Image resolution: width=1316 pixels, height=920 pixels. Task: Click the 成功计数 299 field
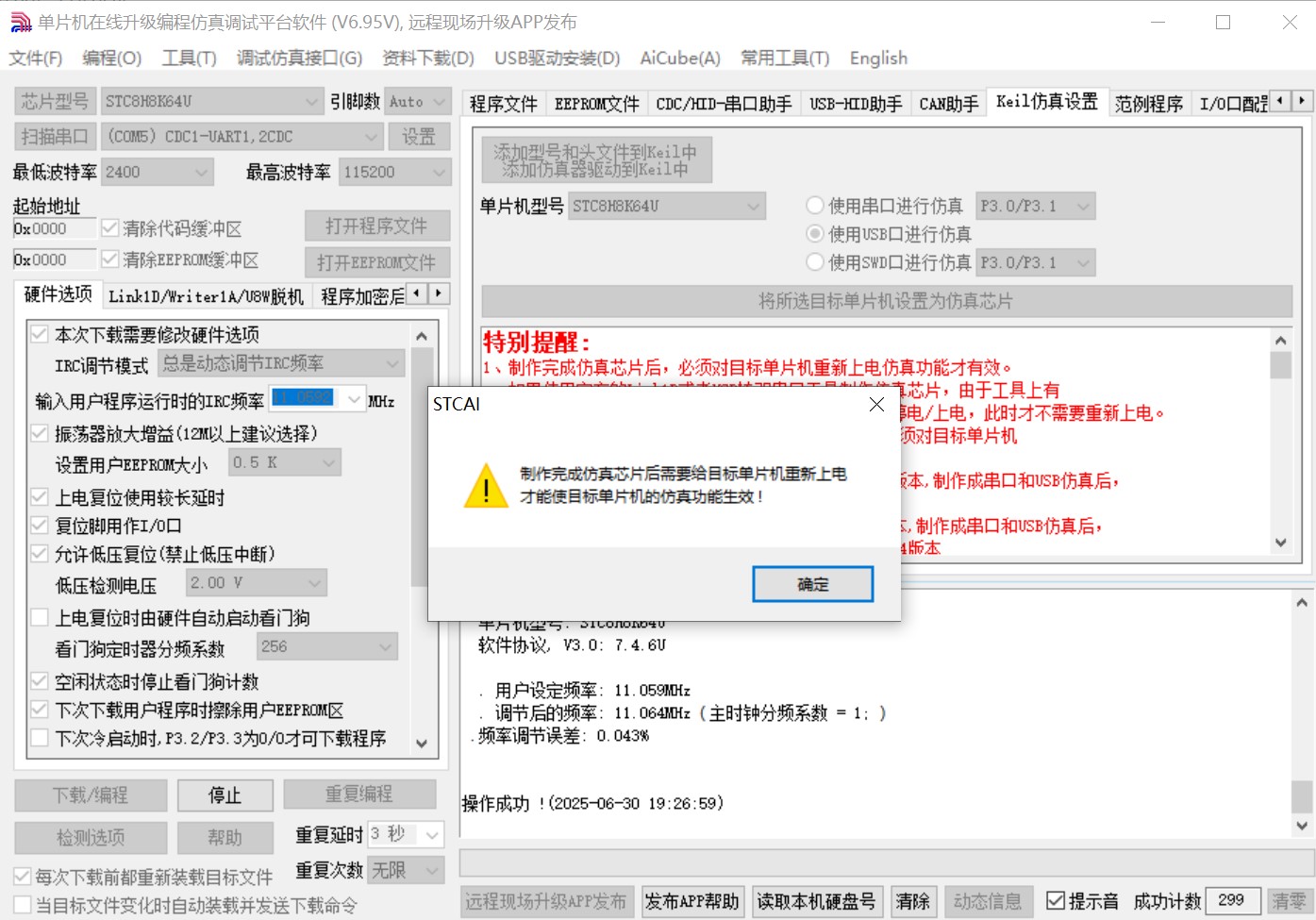[1232, 900]
